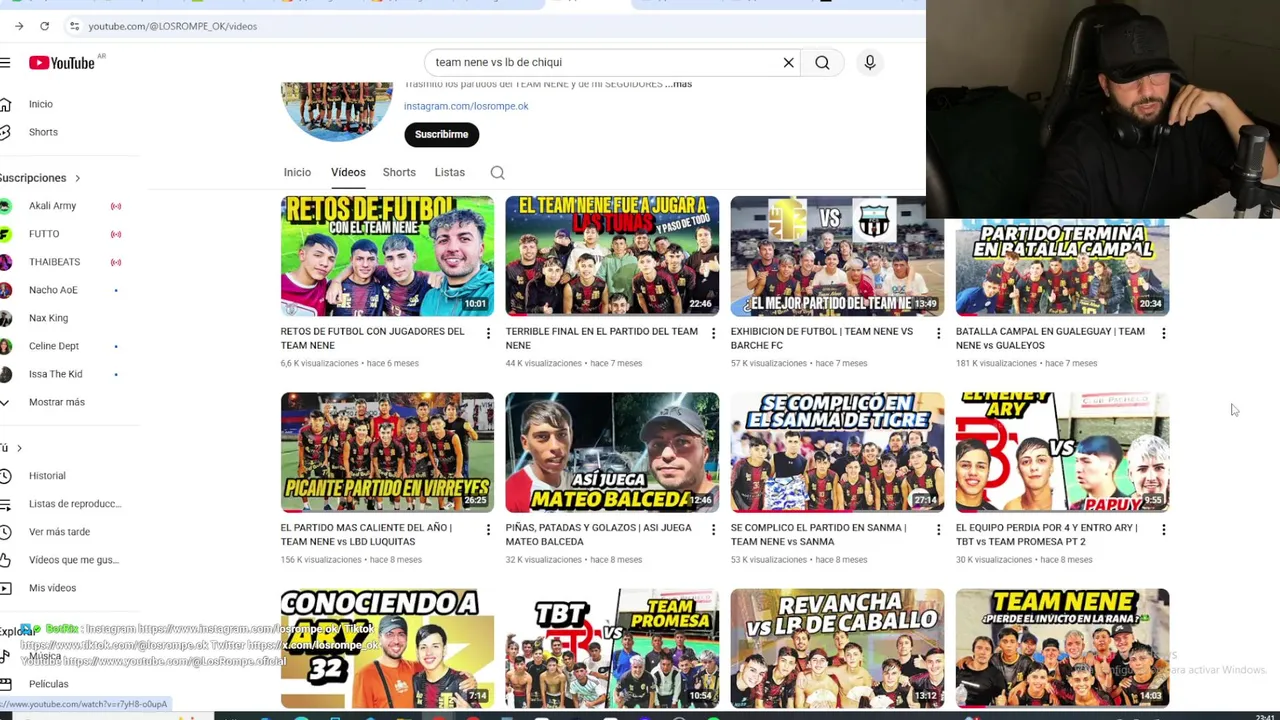Open instagram.com/losrompe.ok link

pyautogui.click(x=466, y=106)
